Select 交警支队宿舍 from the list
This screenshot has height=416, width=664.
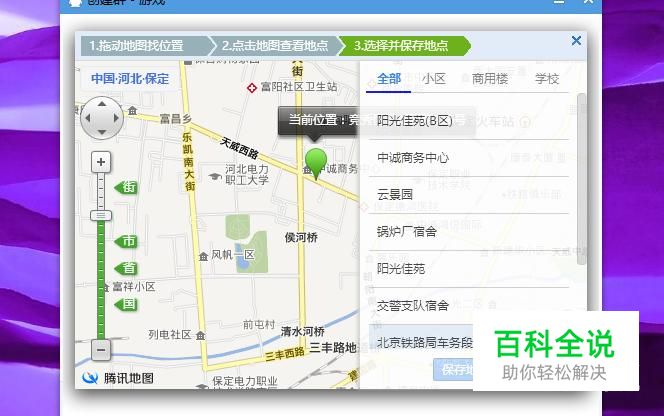tap(468, 305)
